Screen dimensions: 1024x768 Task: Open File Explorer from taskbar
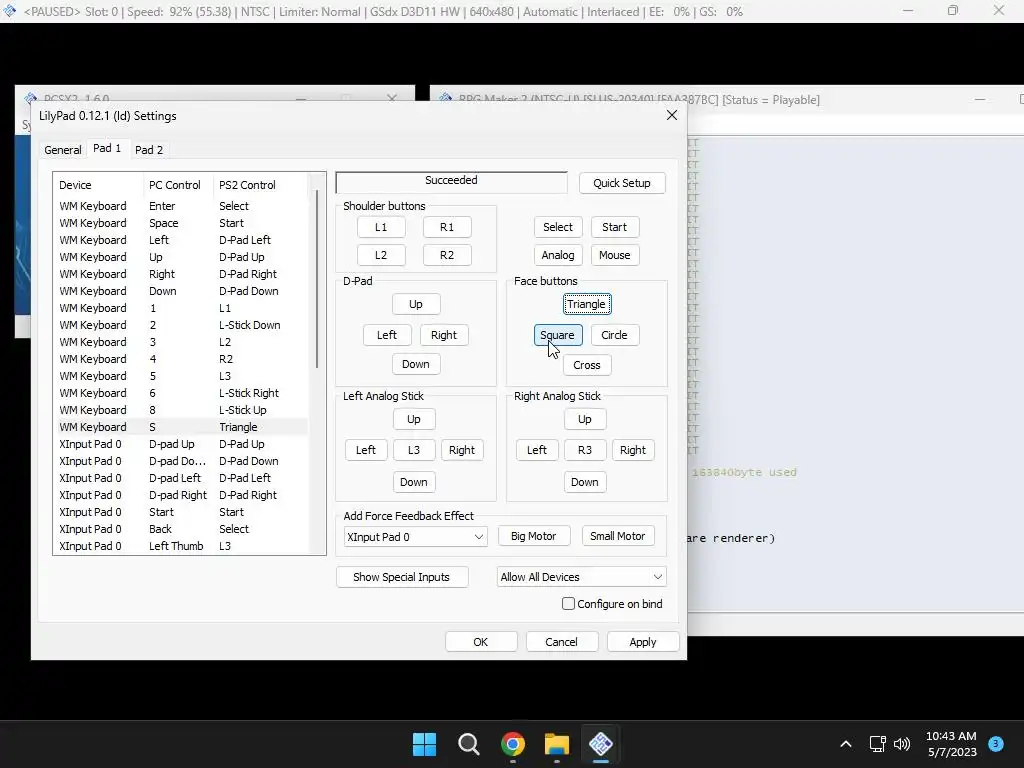point(557,744)
